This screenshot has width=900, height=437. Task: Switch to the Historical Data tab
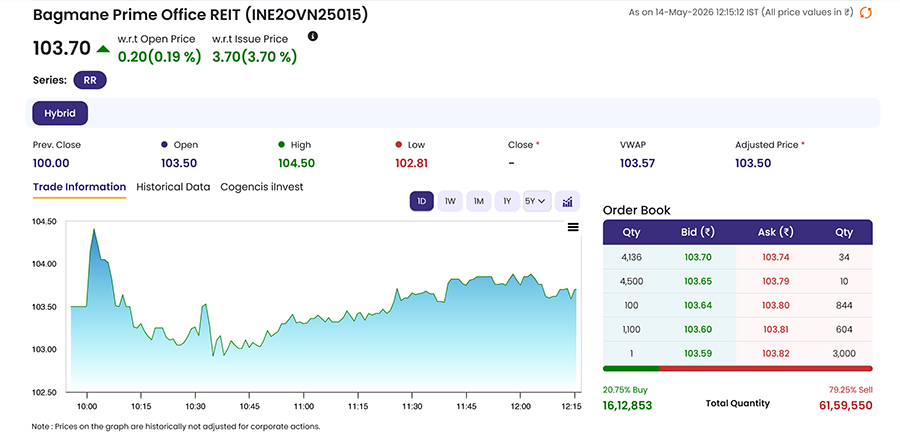(173, 187)
